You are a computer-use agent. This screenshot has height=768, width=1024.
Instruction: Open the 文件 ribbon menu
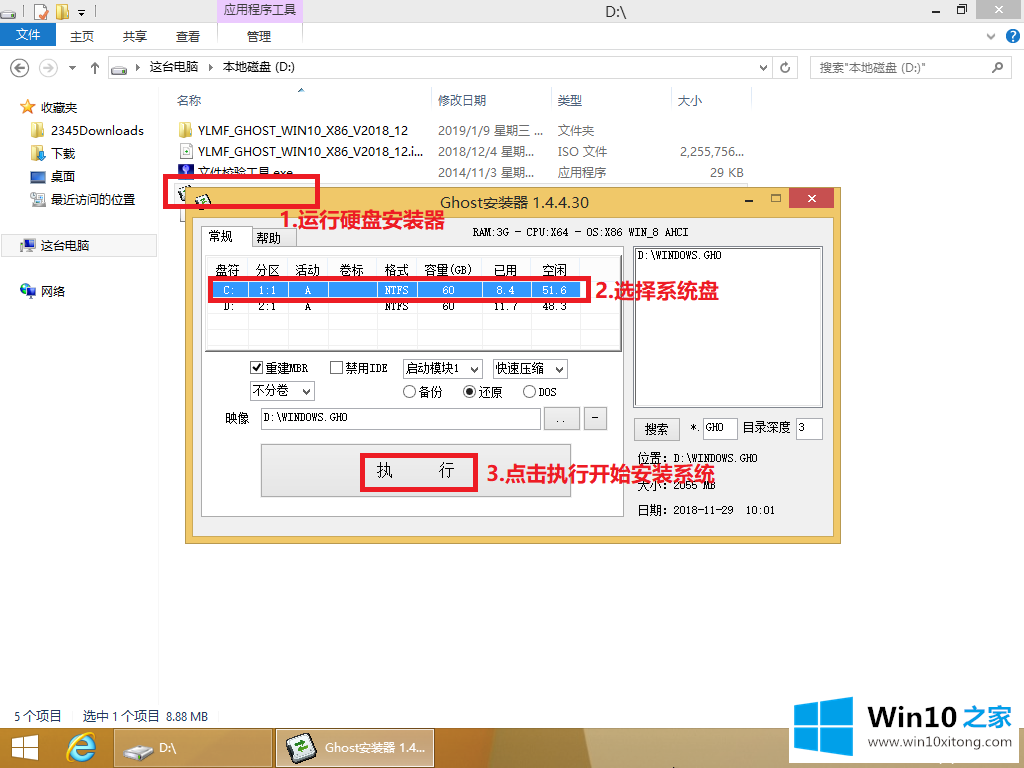pyautogui.click(x=28, y=35)
